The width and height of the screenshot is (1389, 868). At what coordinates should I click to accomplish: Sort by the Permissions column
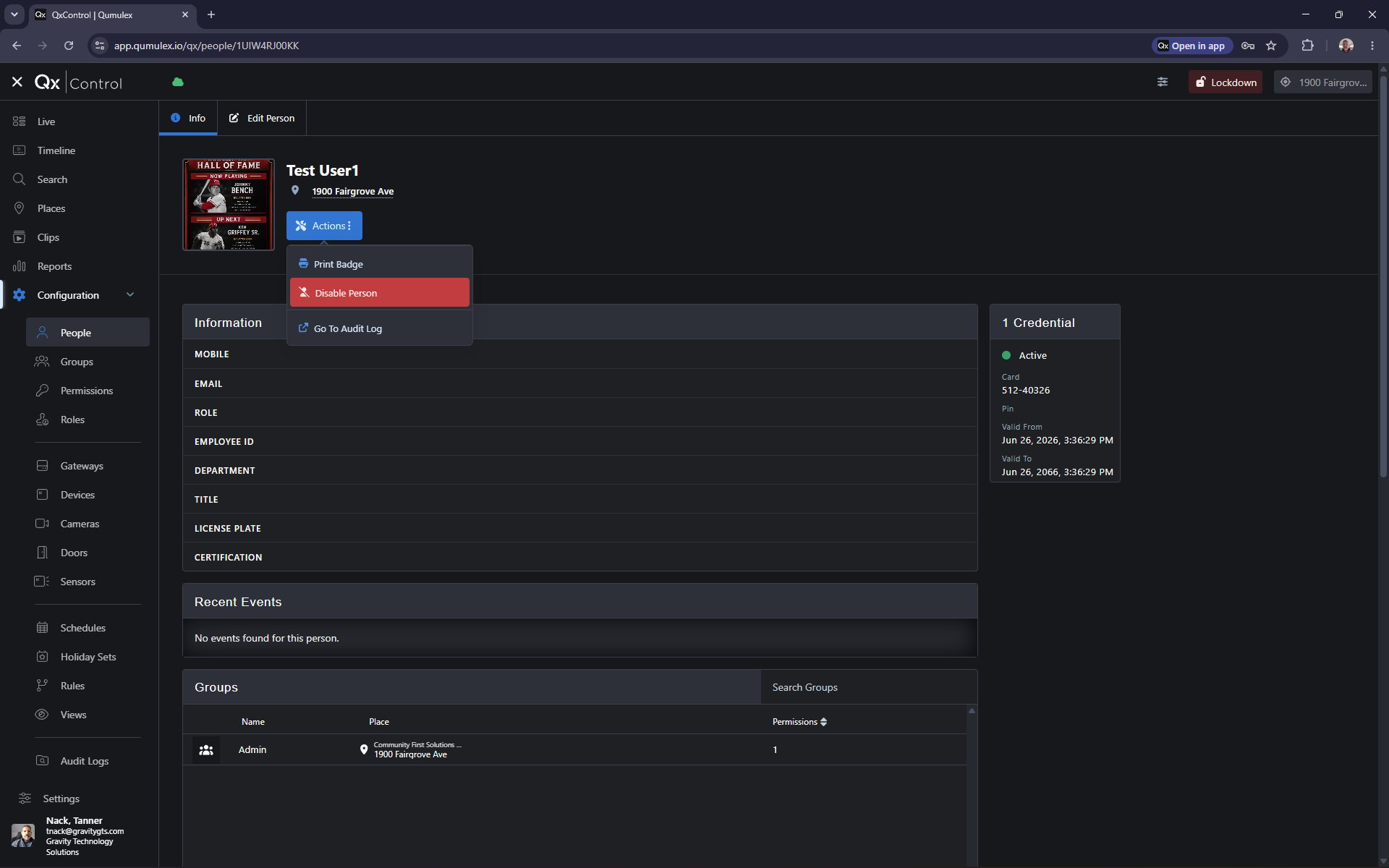click(799, 722)
